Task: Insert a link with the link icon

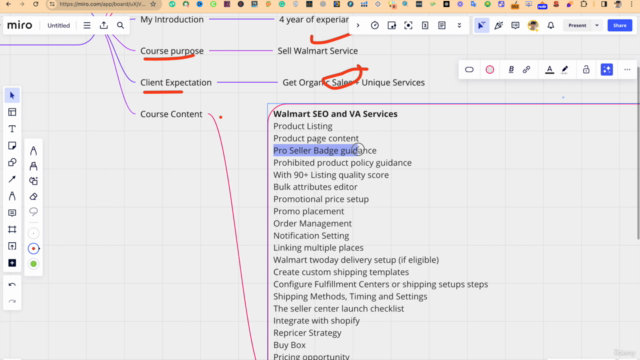Action: pos(527,70)
